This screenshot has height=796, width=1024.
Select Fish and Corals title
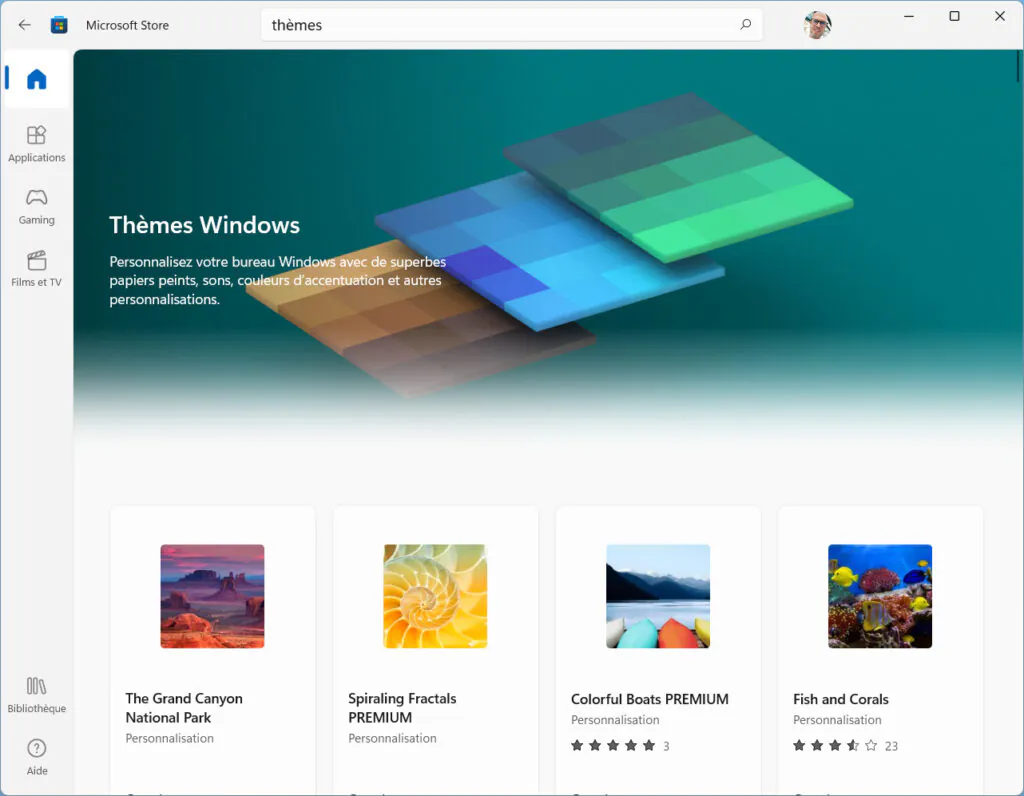point(840,699)
